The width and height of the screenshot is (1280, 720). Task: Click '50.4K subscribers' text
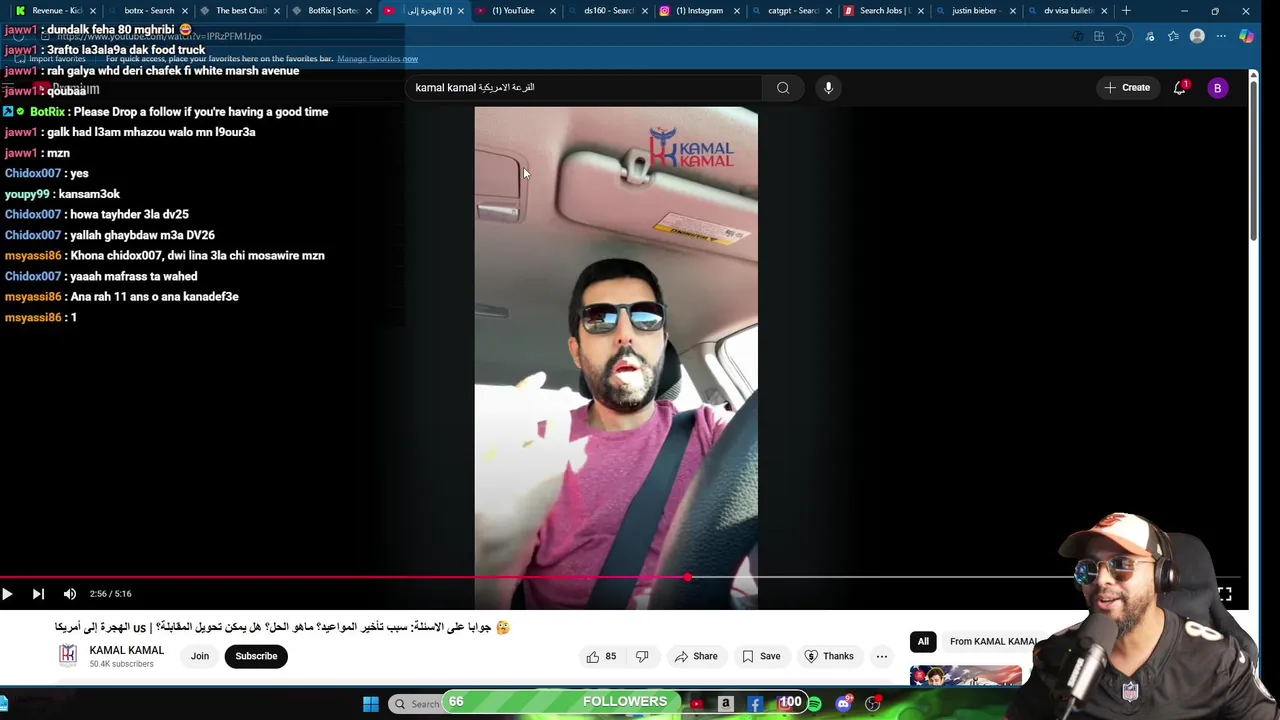coord(121,664)
